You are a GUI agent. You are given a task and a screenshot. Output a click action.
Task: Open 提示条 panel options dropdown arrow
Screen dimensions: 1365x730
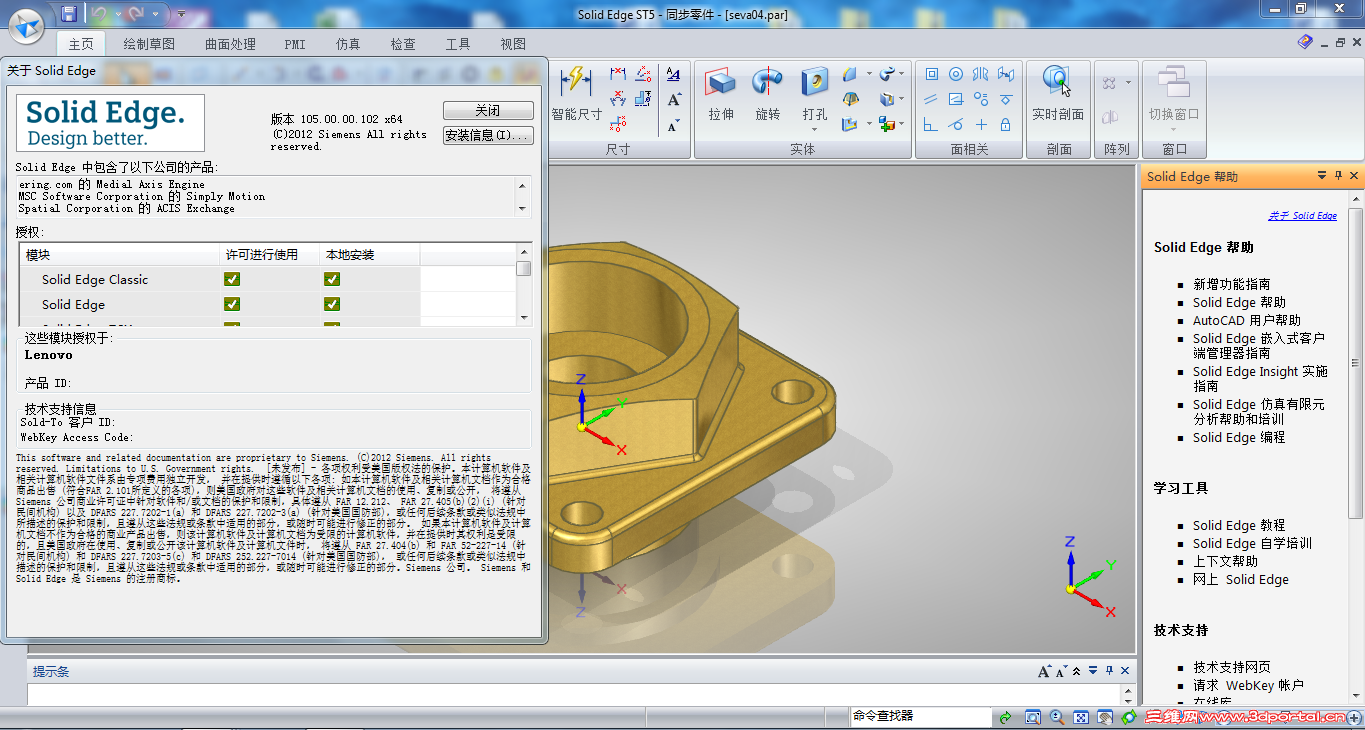tap(1093, 671)
